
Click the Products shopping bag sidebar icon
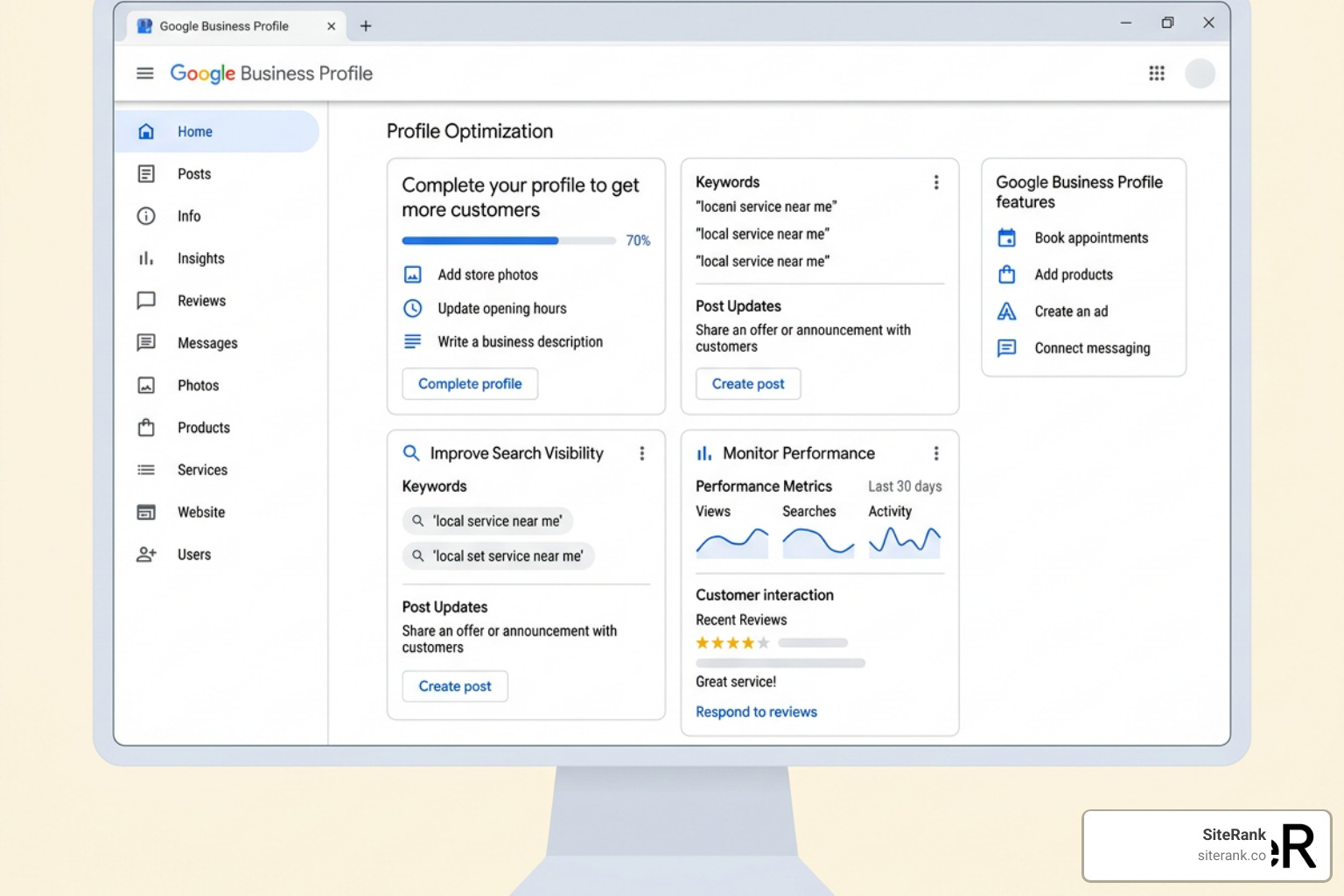[146, 427]
